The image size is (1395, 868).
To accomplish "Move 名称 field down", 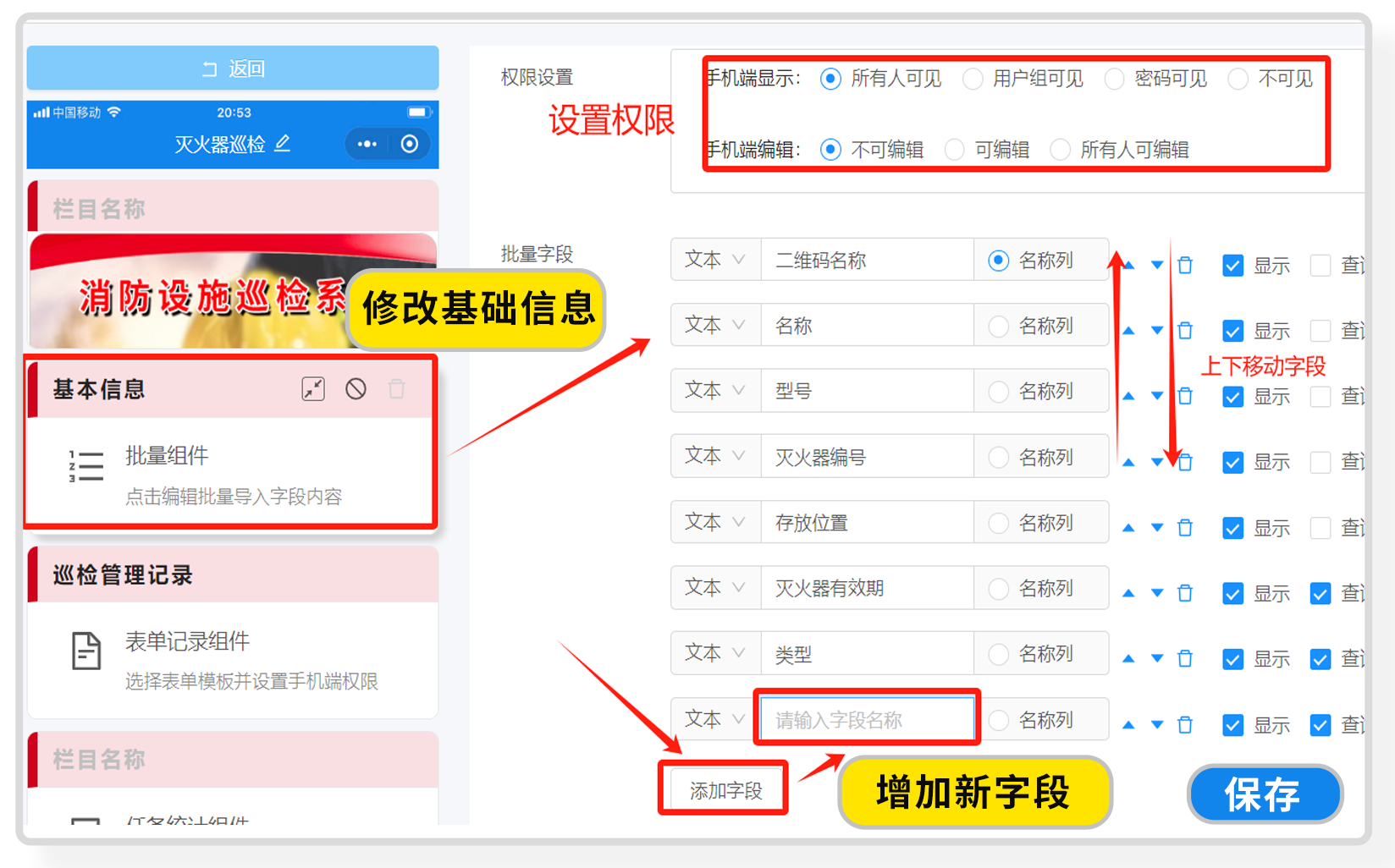I will pos(1156,331).
